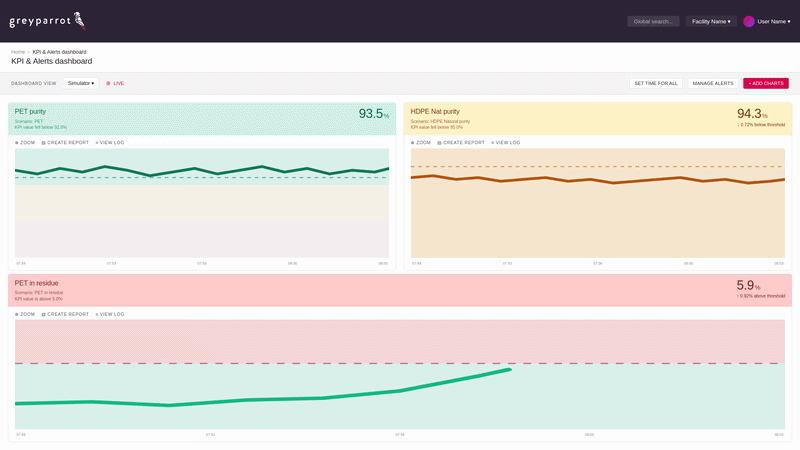Viewport: 800px width, 450px height.
Task: Click SET TIME FOR ALL button
Action: coord(656,83)
